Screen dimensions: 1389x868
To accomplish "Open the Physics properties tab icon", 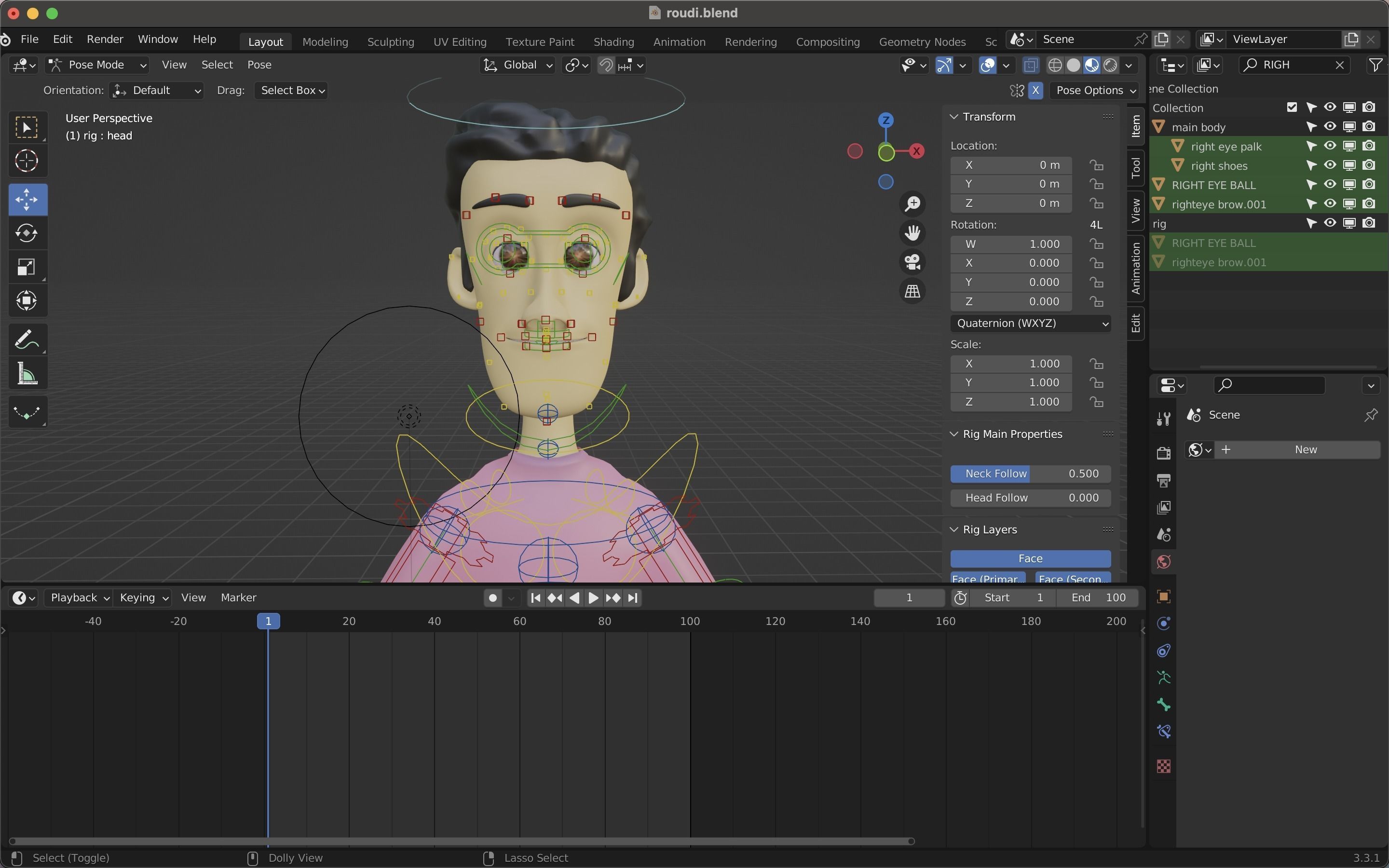I will pos(1163,624).
